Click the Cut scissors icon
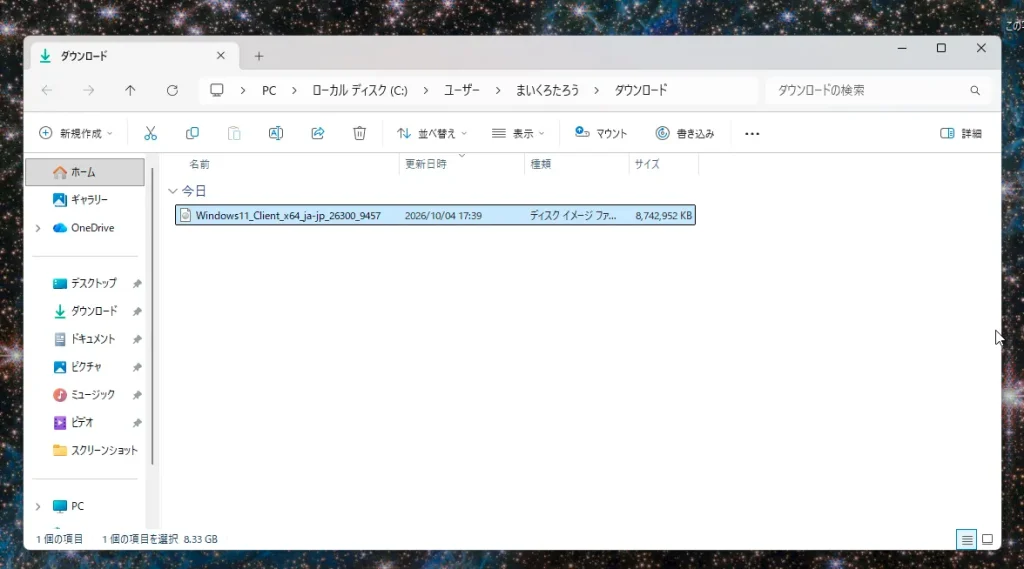Image resolution: width=1024 pixels, height=569 pixels. click(150, 133)
